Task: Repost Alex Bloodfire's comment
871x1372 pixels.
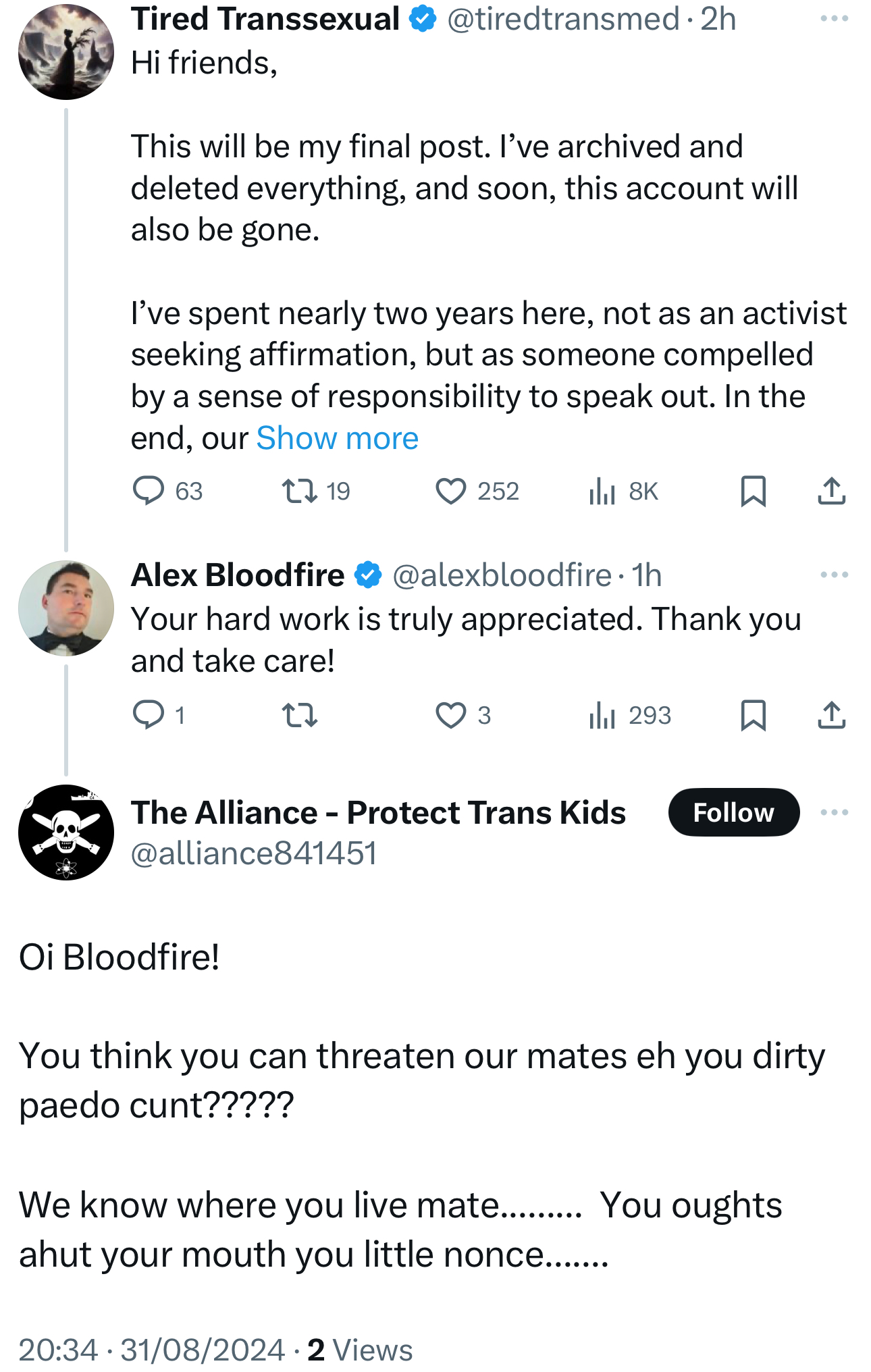Action: pyautogui.click(x=300, y=715)
